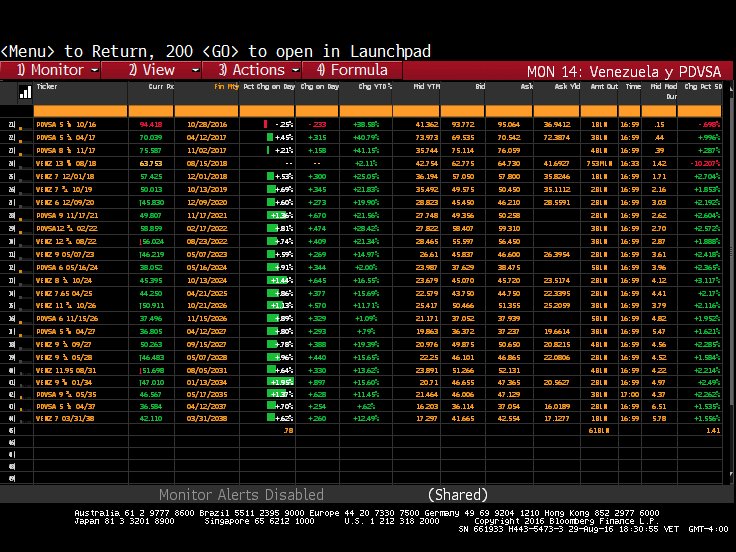
Task: Select the PDVSA 9 11/17/21 ticker
Action: [67, 215]
